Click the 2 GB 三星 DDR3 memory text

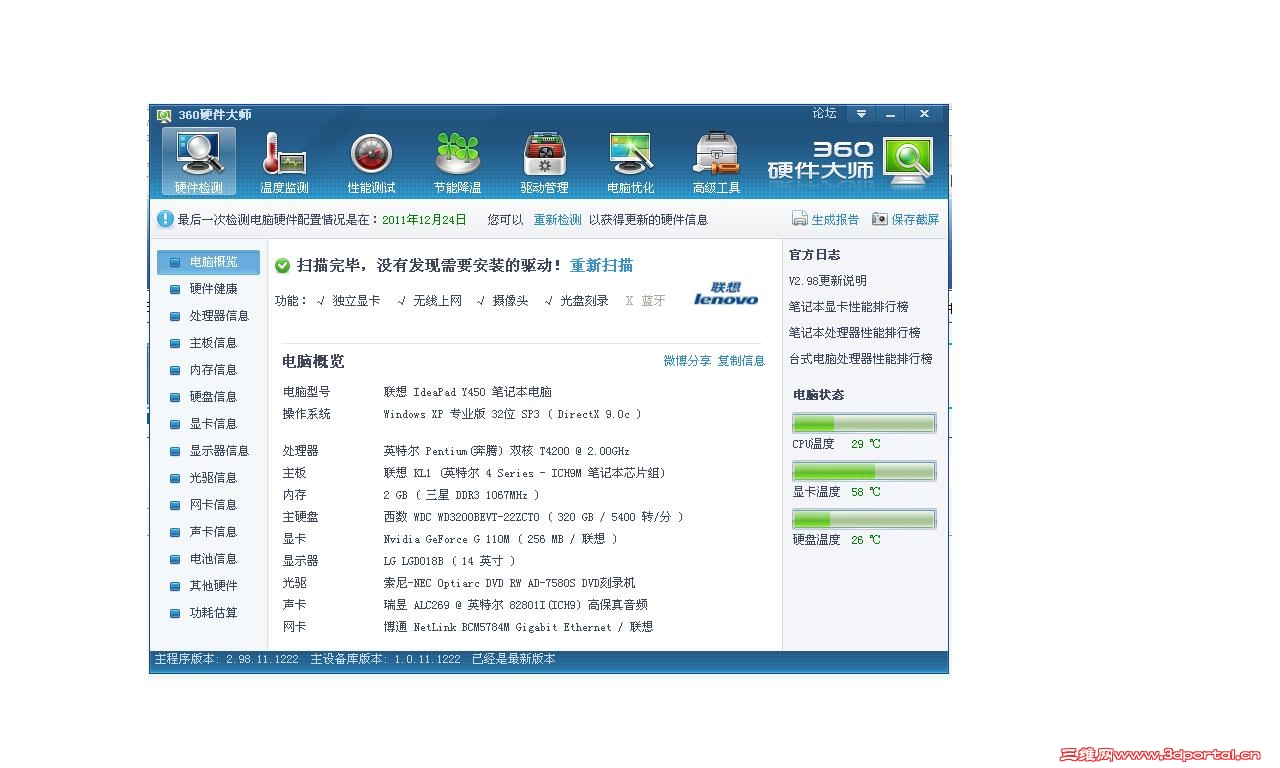461,495
